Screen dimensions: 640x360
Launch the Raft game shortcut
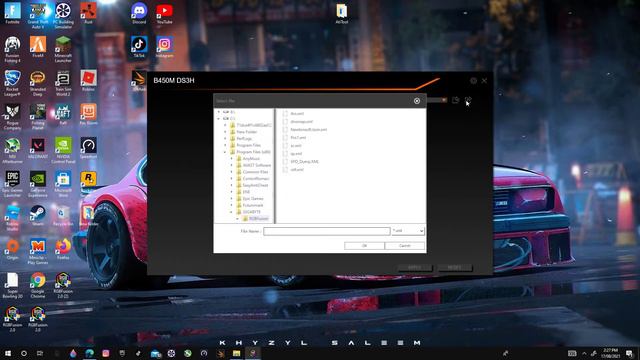tap(63, 114)
